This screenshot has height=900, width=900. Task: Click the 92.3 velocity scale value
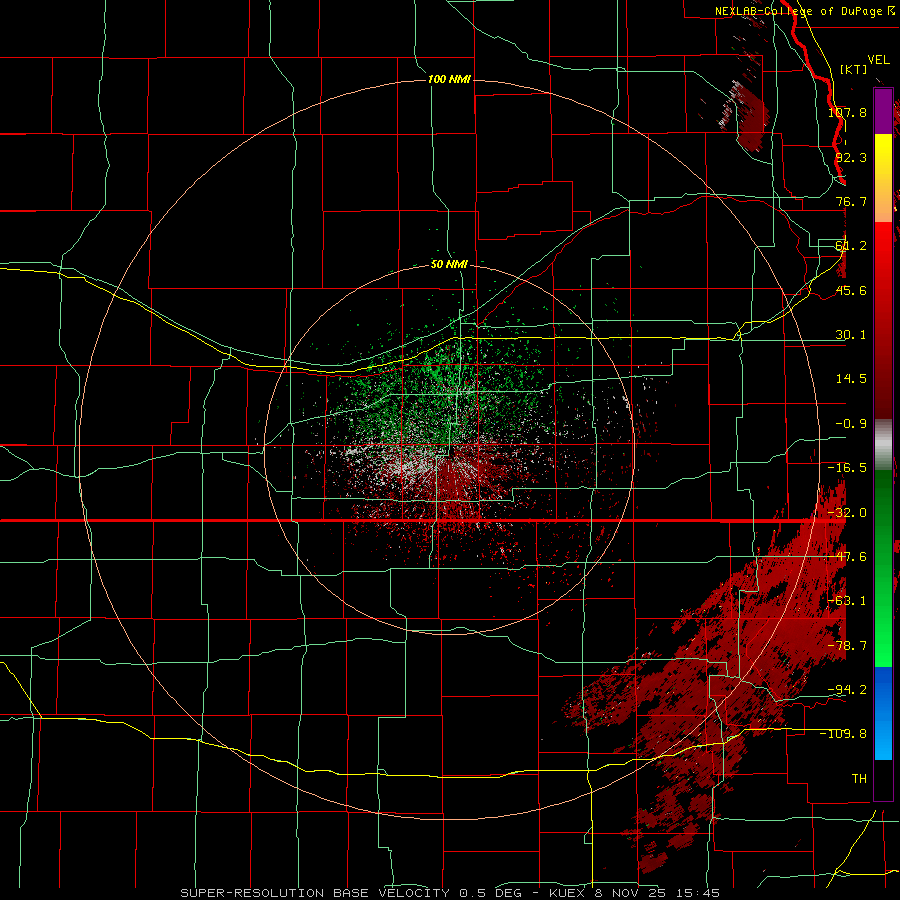[851, 157]
